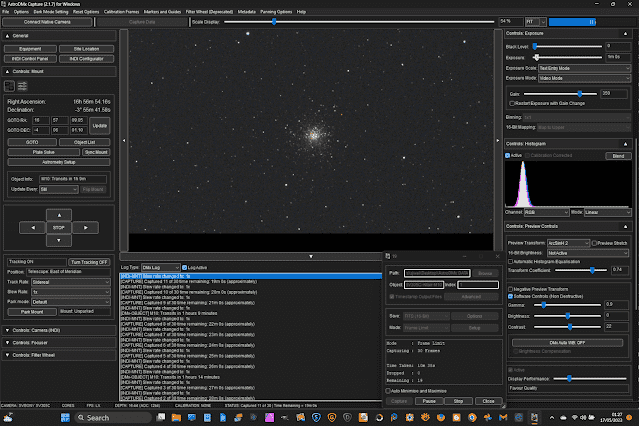Screen dimensions: 639x426
Task: Toggle the histogram Active checkbox
Action: pos(509,155)
